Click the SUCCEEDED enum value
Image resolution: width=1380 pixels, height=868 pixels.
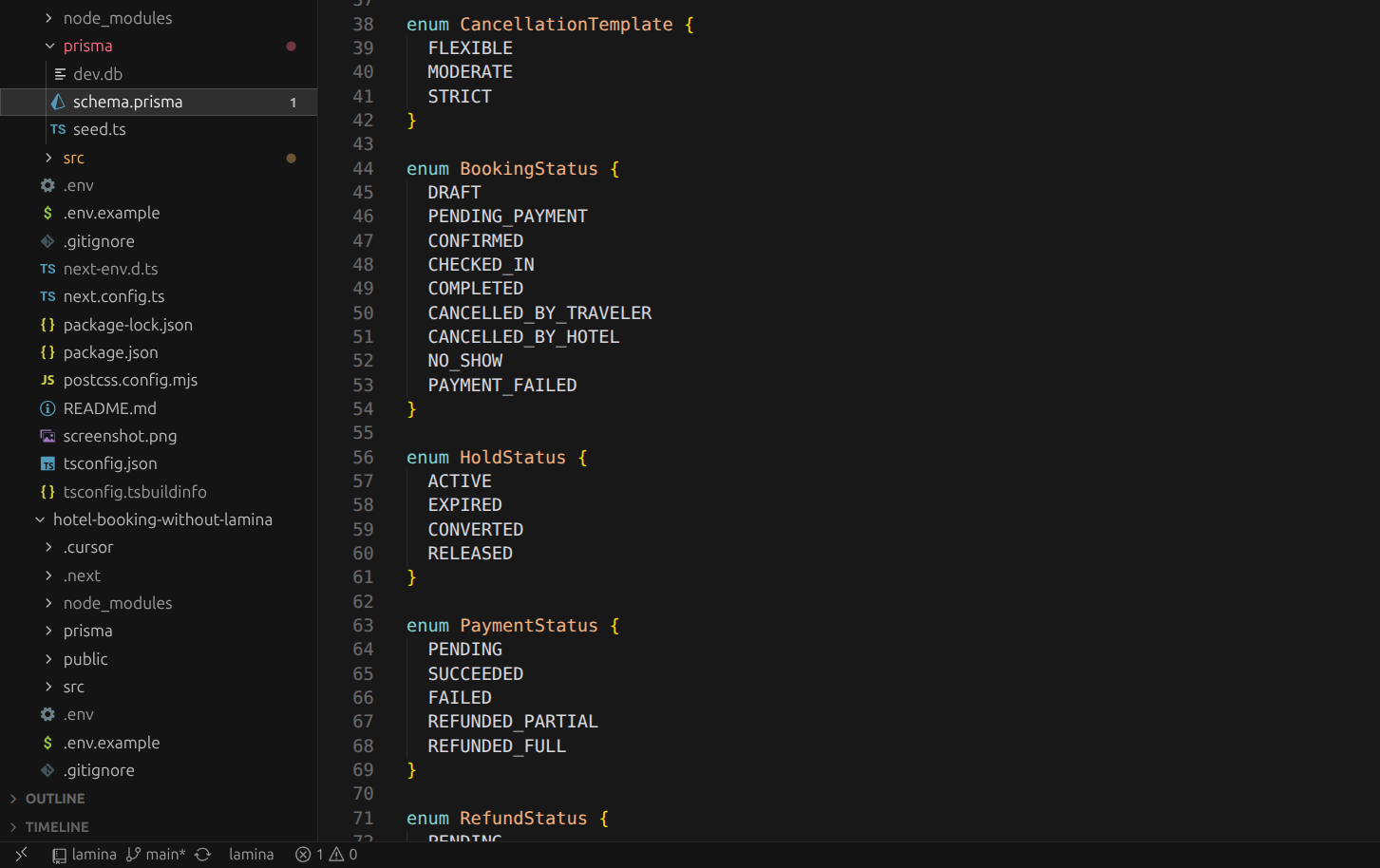(476, 674)
